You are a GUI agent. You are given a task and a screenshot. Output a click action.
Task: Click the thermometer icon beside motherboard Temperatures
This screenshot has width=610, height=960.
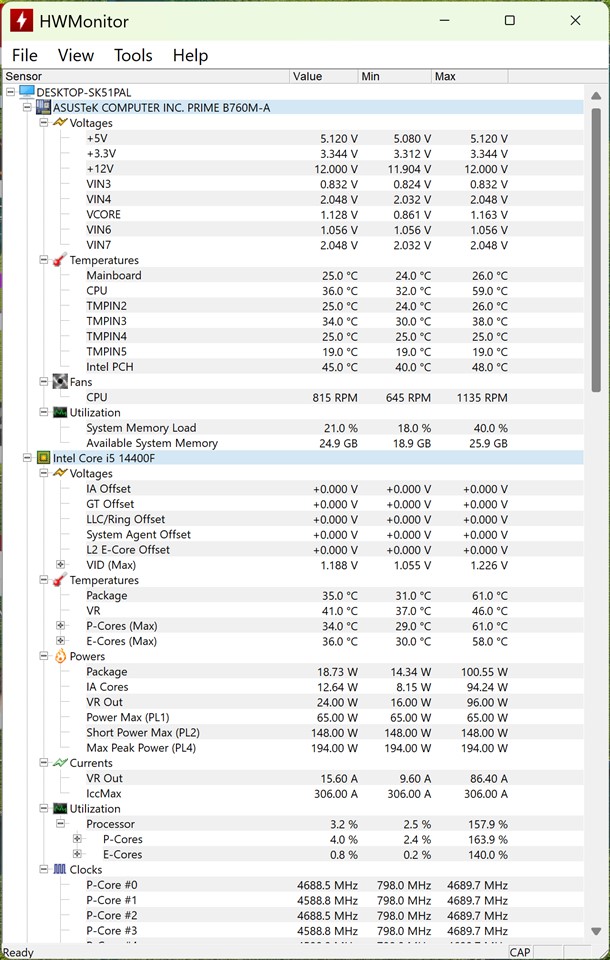pyautogui.click(x=60, y=260)
